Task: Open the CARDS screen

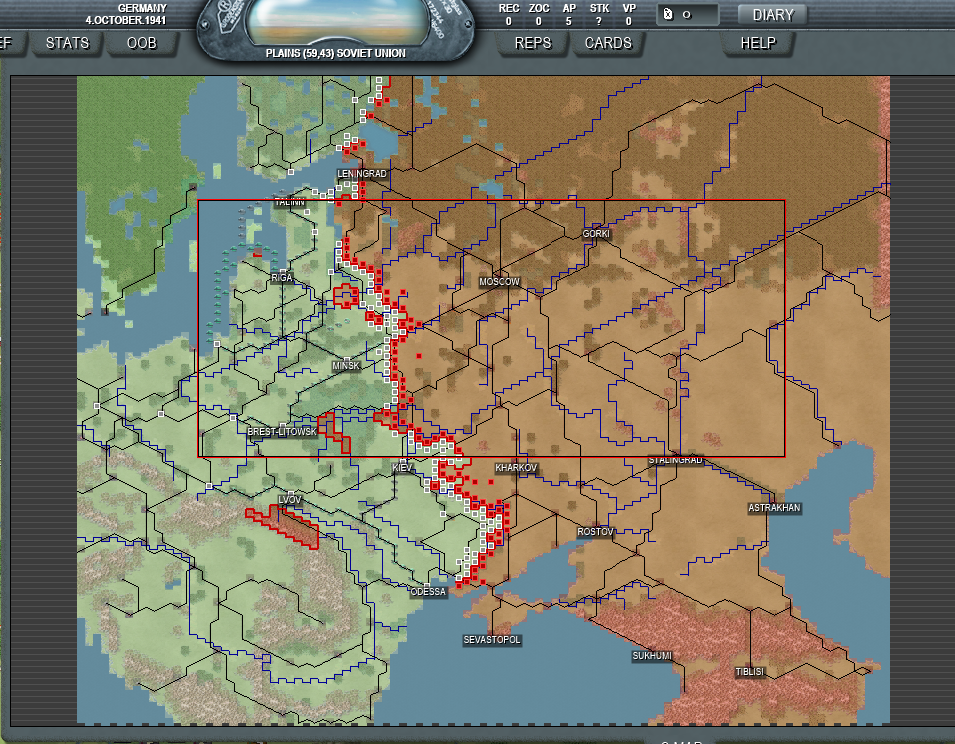Action: [608, 43]
